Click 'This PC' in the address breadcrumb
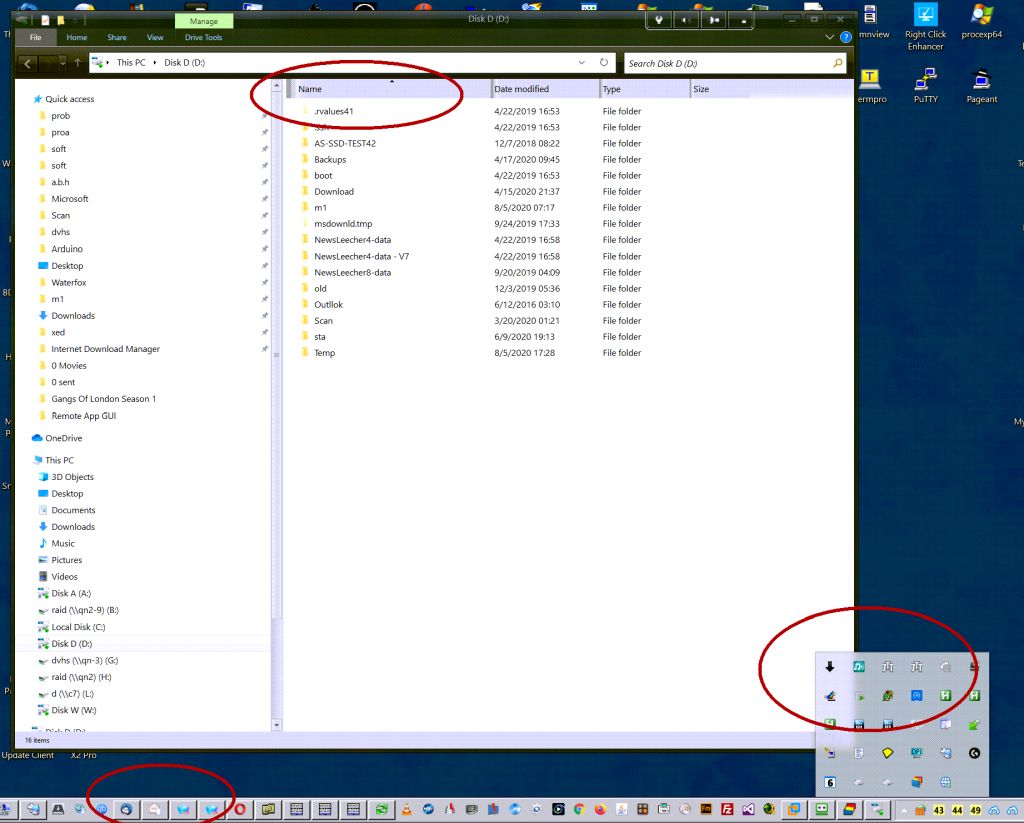The height and width of the screenshot is (823, 1024). (131, 63)
